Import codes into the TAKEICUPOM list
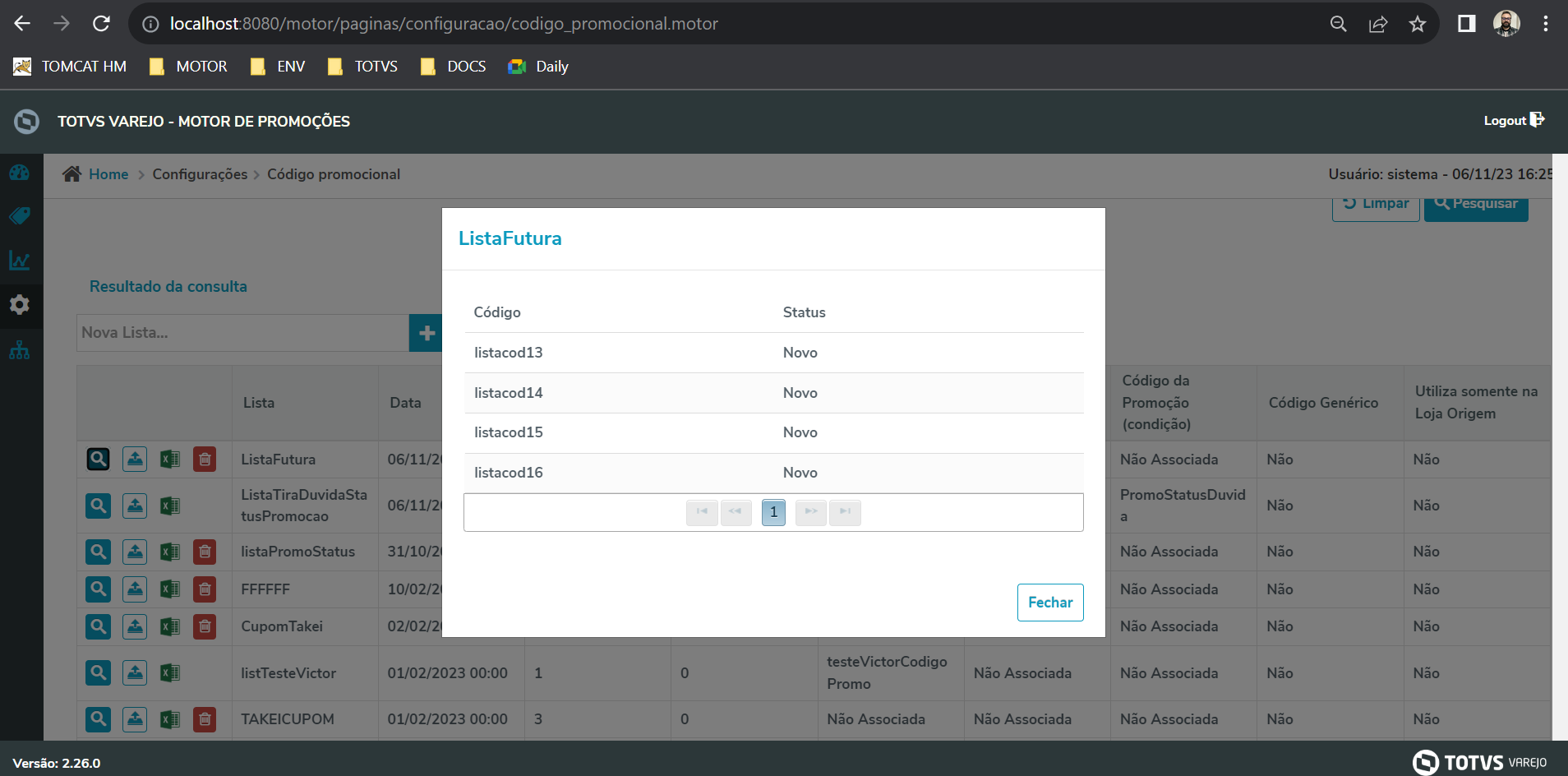The image size is (1568, 776). click(x=135, y=719)
